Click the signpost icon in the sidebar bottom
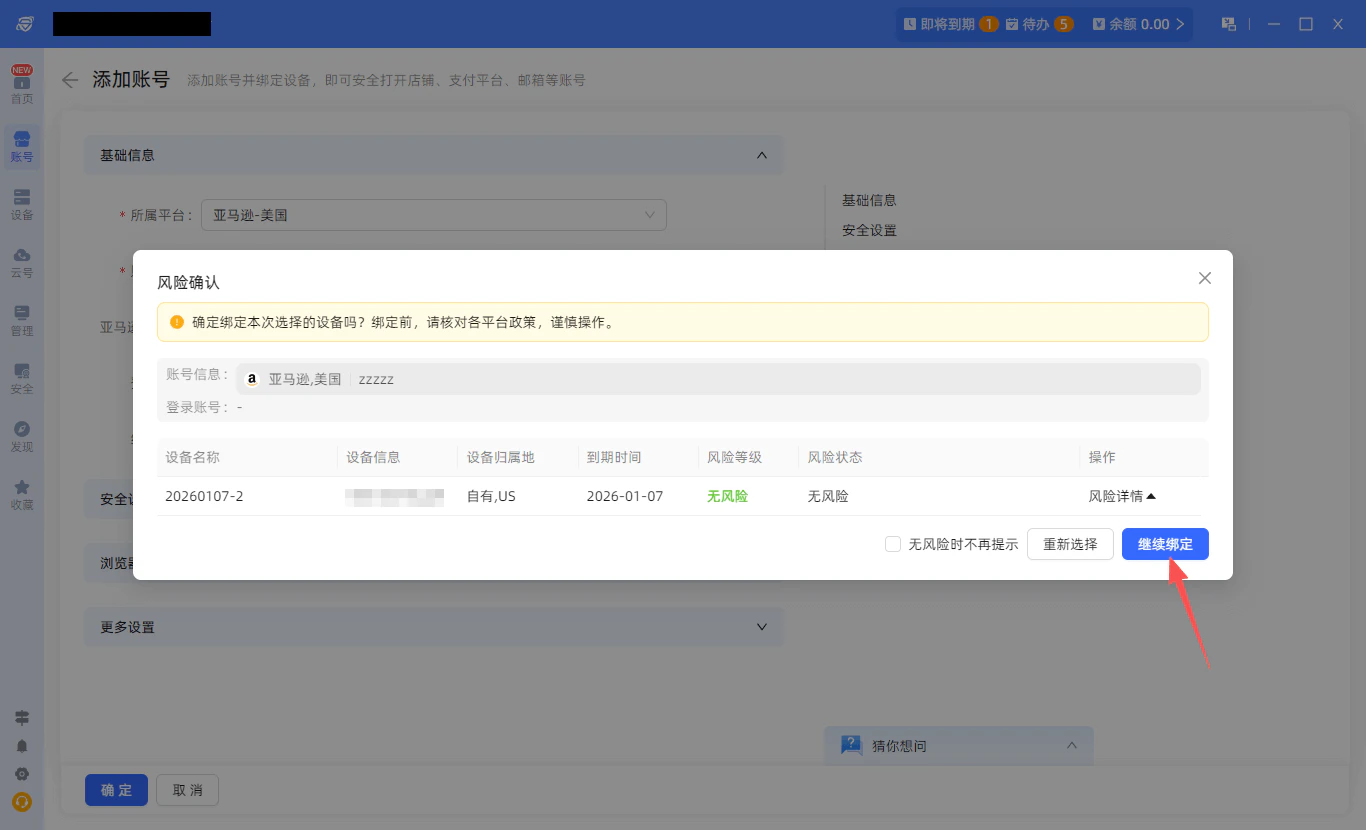 (22, 718)
